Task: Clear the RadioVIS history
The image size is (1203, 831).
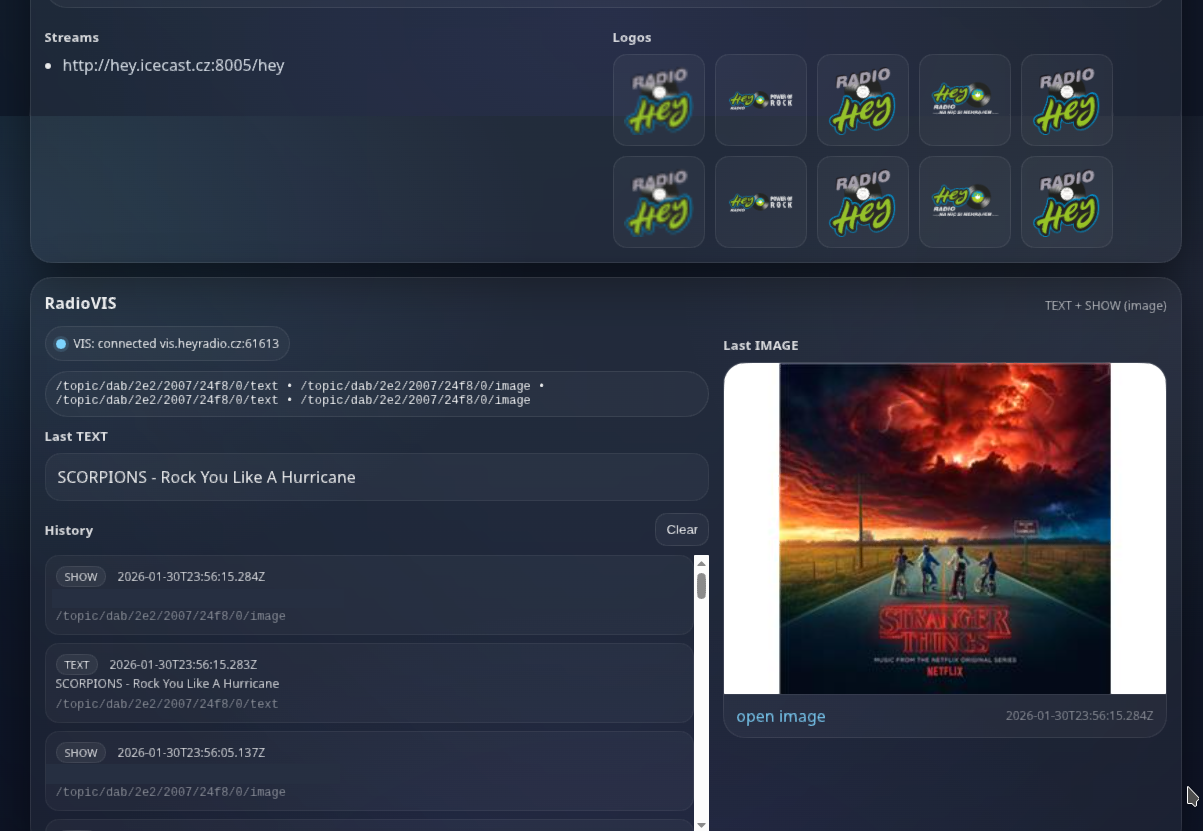Action: pos(681,530)
